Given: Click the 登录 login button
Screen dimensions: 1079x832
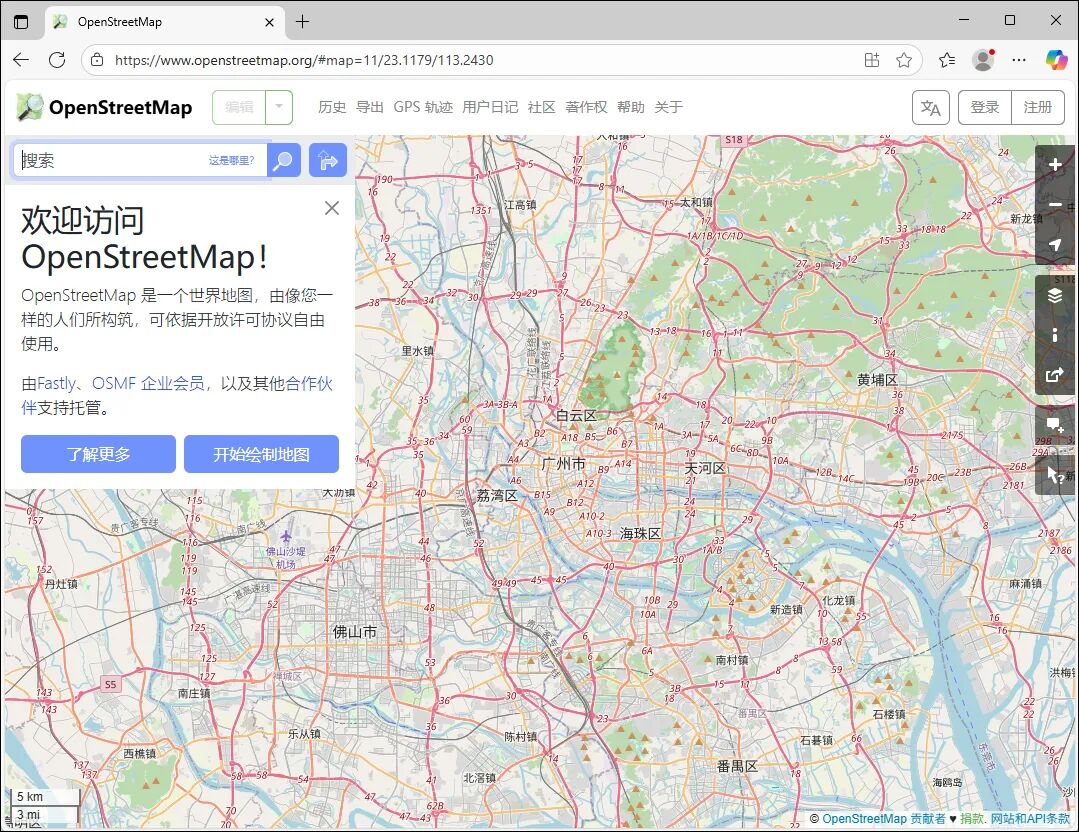Looking at the screenshot, I should (x=985, y=108).
